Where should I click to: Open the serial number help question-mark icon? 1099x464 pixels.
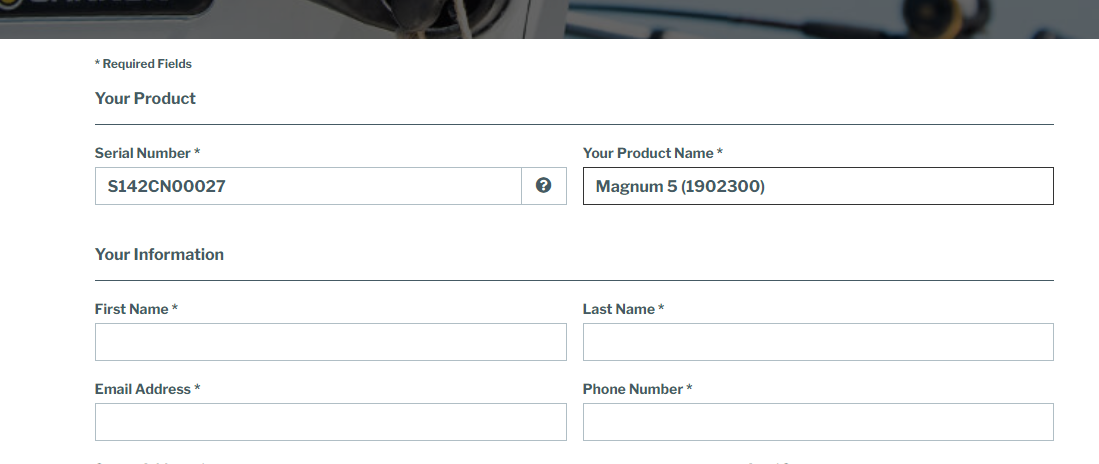coord(543,186)
